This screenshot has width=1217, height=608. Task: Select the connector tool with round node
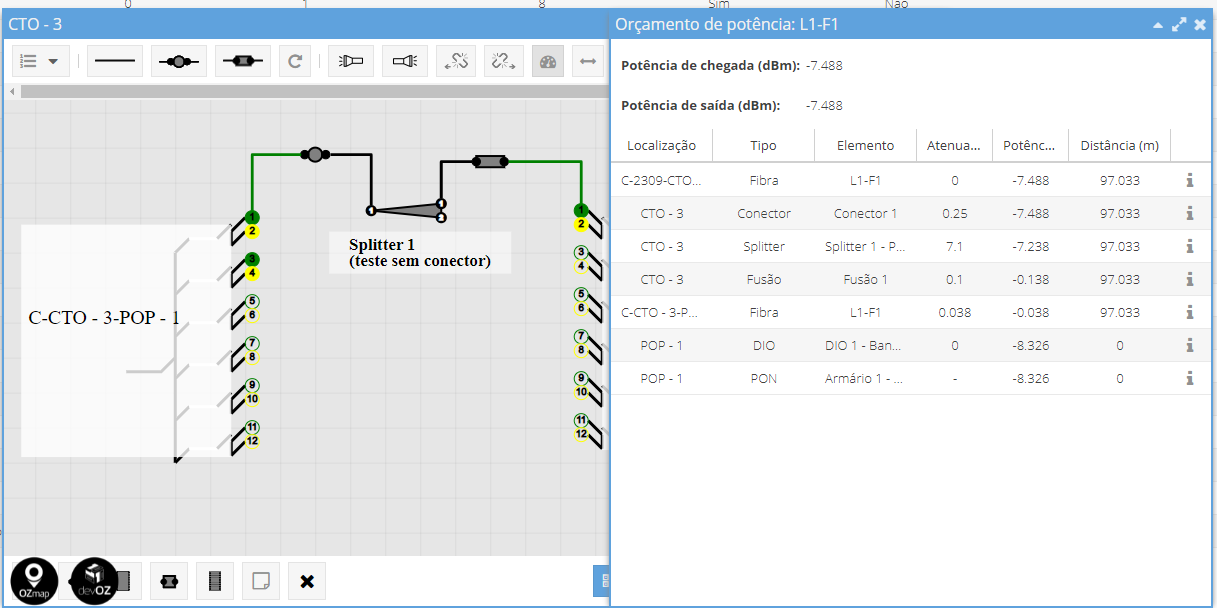pyautogui.click(x=179, y=61)
